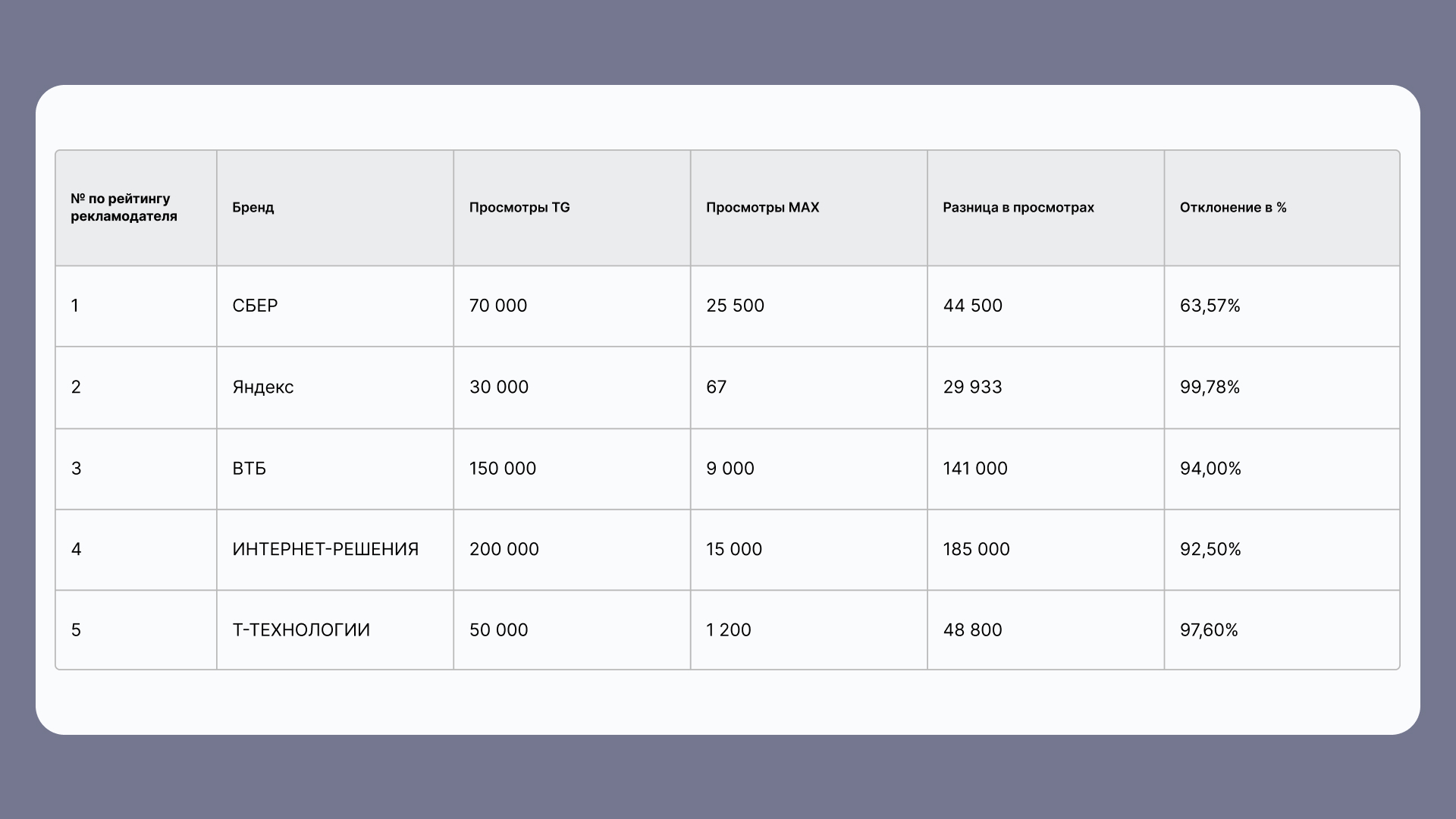Select the 200 000 TG views cell

pos(504,549)
